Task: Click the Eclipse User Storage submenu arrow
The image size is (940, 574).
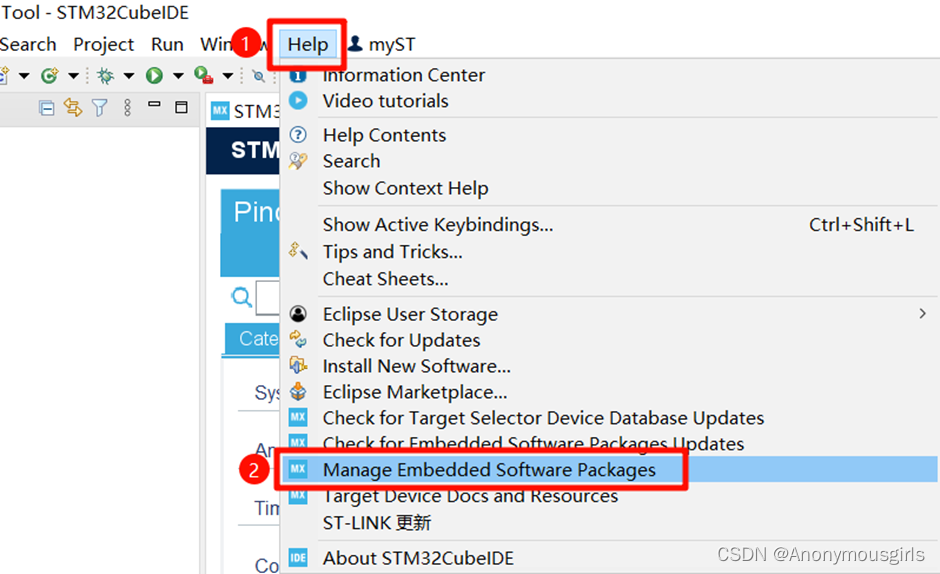Action: 922,314
